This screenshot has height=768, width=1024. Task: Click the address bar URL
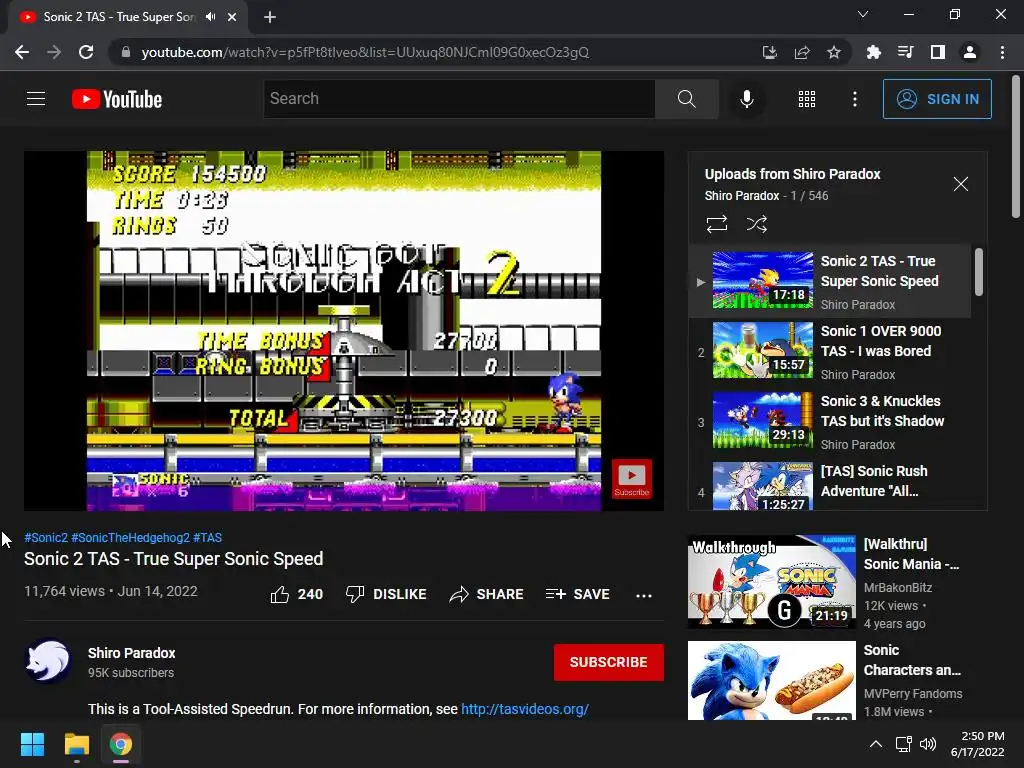(x=365, y=52)
